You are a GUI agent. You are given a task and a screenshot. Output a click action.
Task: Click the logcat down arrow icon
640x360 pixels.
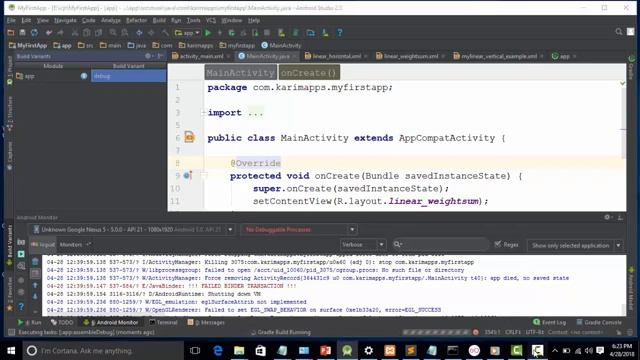(35, 296)
